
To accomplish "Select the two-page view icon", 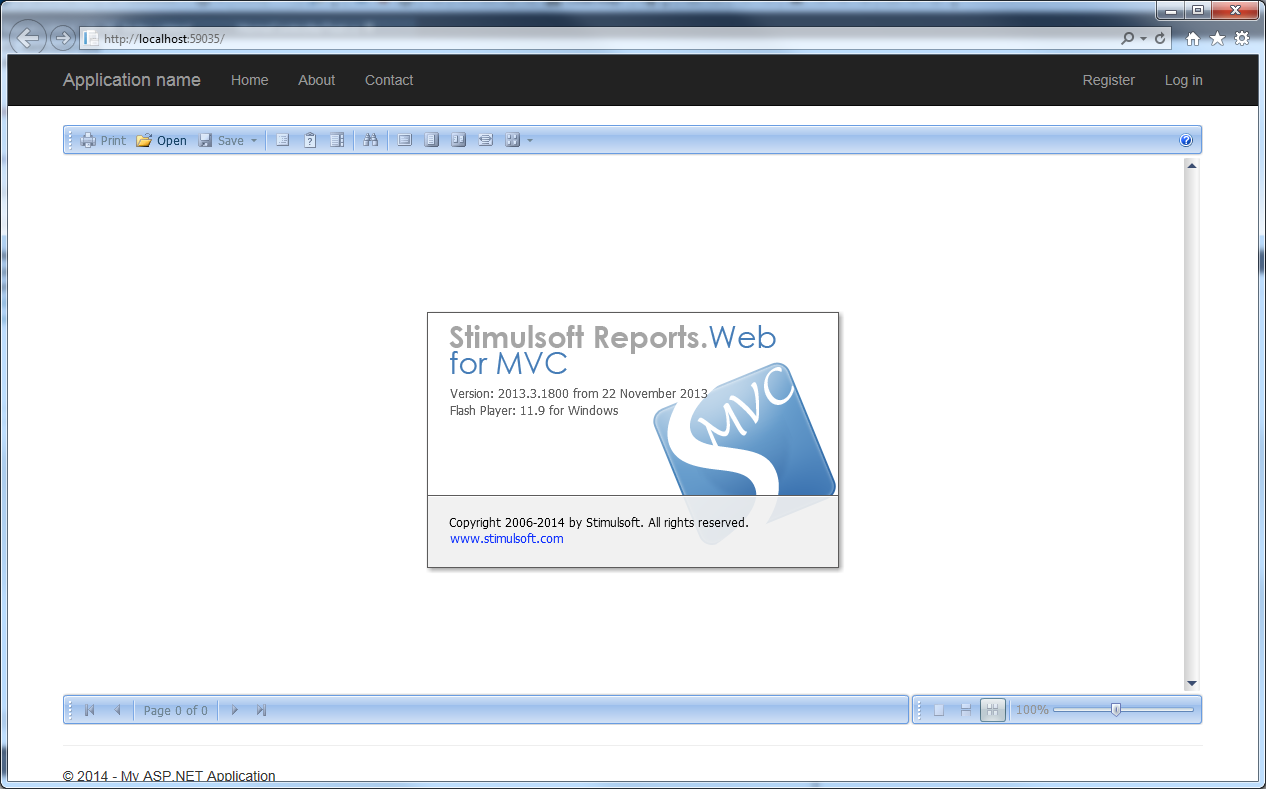I will pos(458,140).
